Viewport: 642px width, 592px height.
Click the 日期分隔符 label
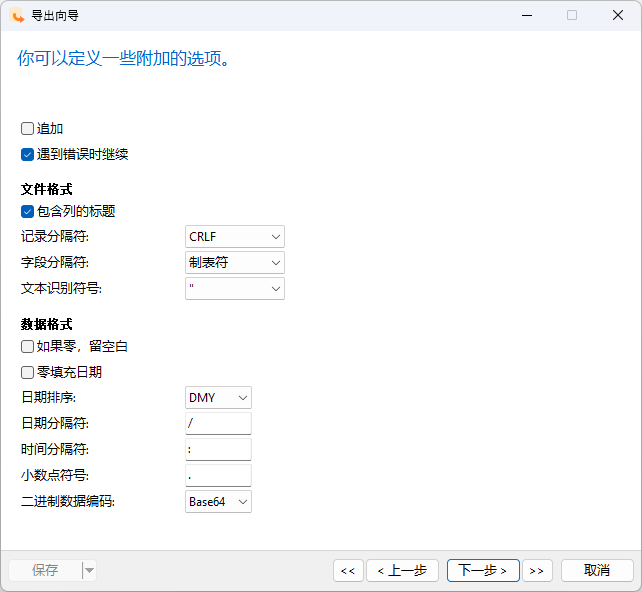click(55, 423)
